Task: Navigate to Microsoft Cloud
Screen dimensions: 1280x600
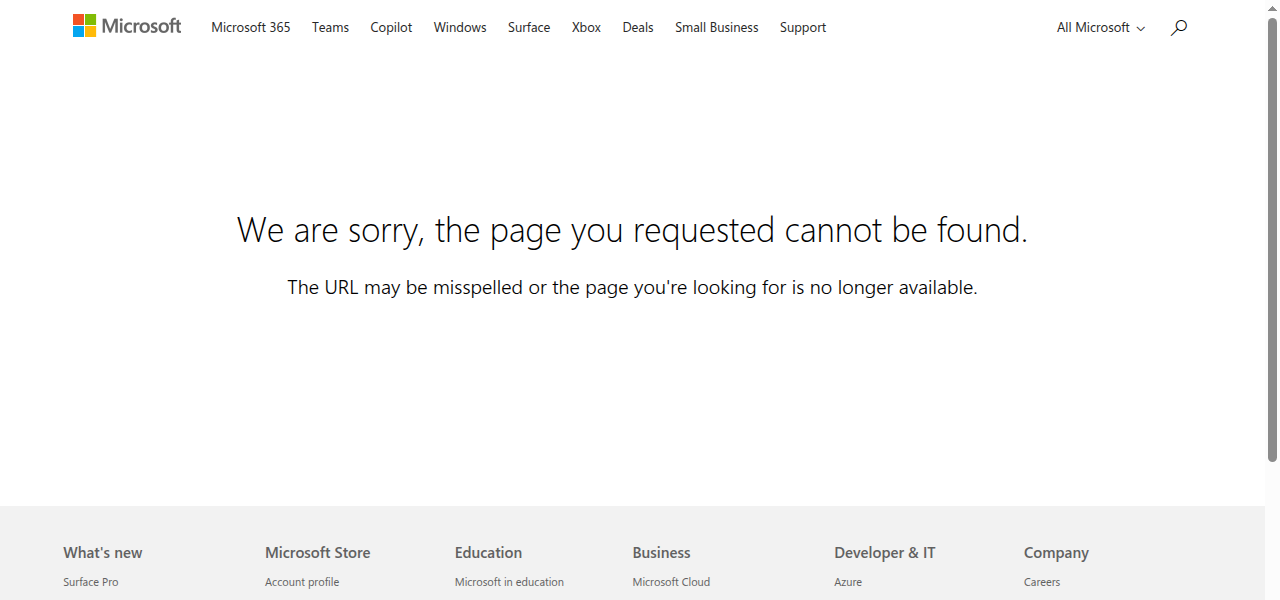Action: (671, 581)
